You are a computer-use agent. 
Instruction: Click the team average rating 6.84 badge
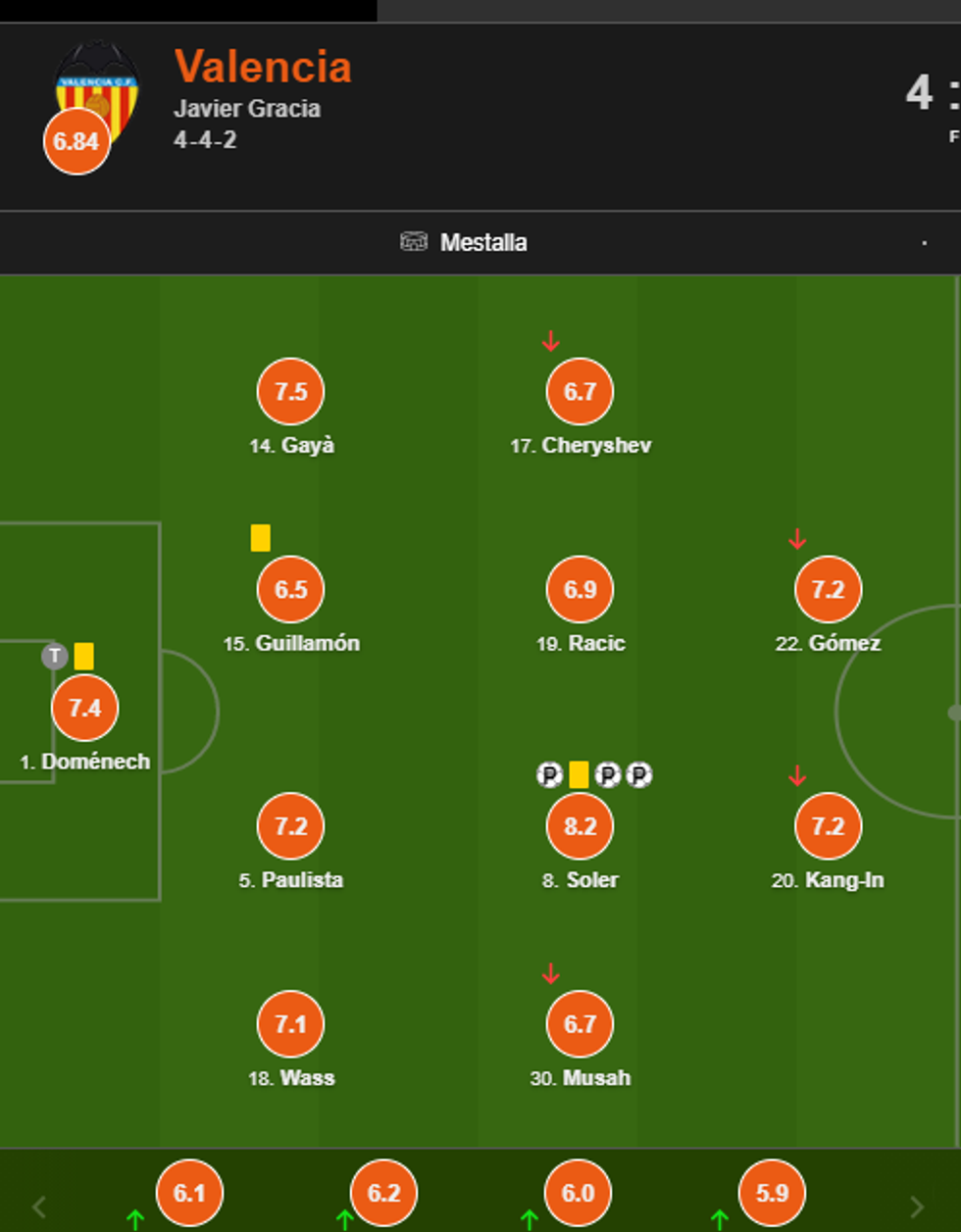pos(76,142)
